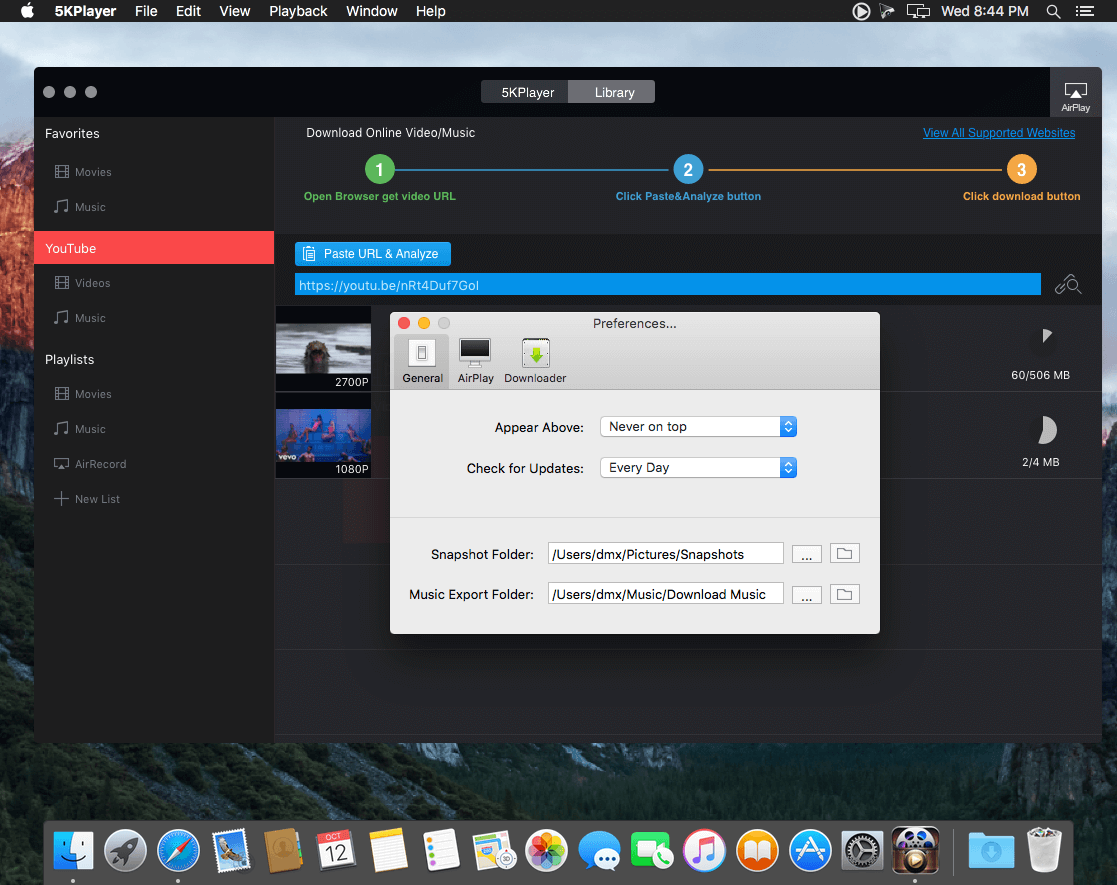Open the Playback menu

298,11
